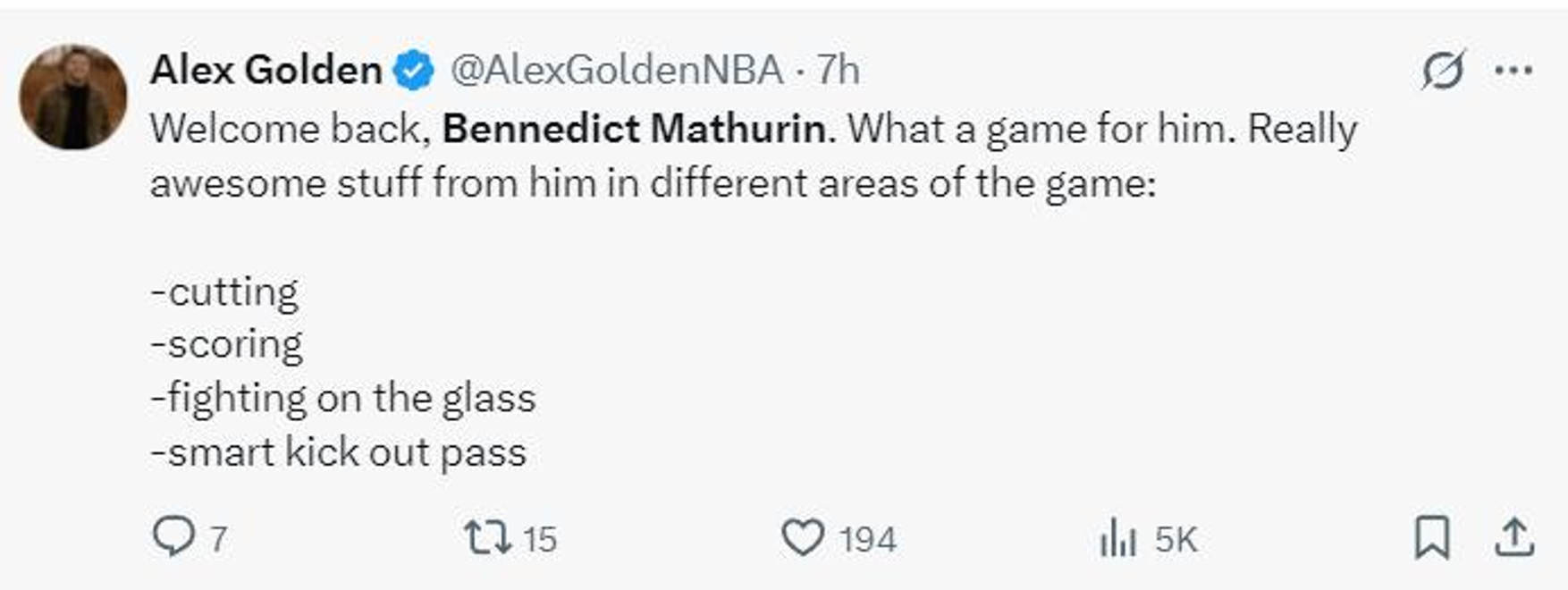1568x590 pixels.
Task: Click the '-smart kick out pass' line
Action: pyautogui.click(x=338, y=452)
